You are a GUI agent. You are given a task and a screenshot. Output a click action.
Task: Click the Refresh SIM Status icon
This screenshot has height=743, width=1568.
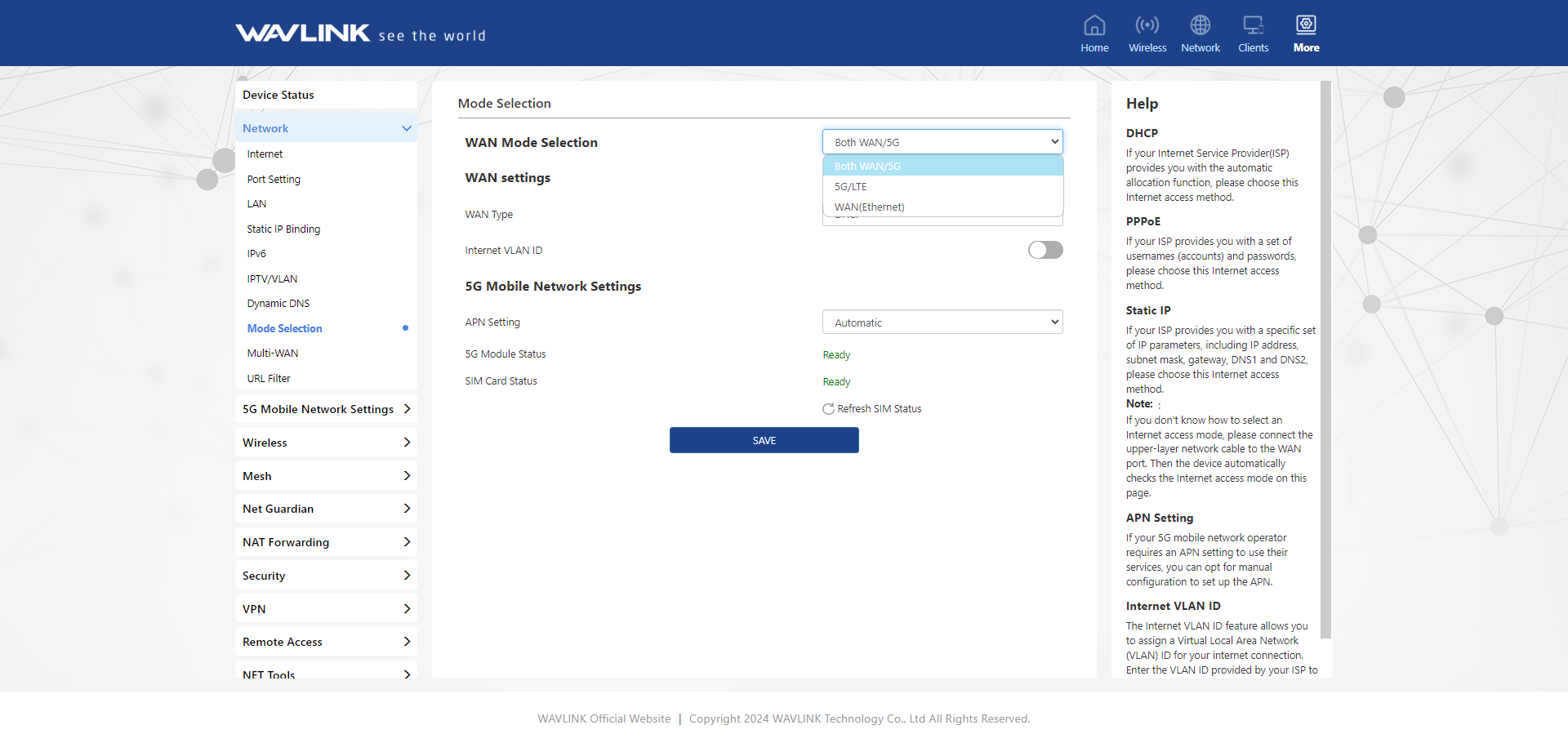coord(828,409)
